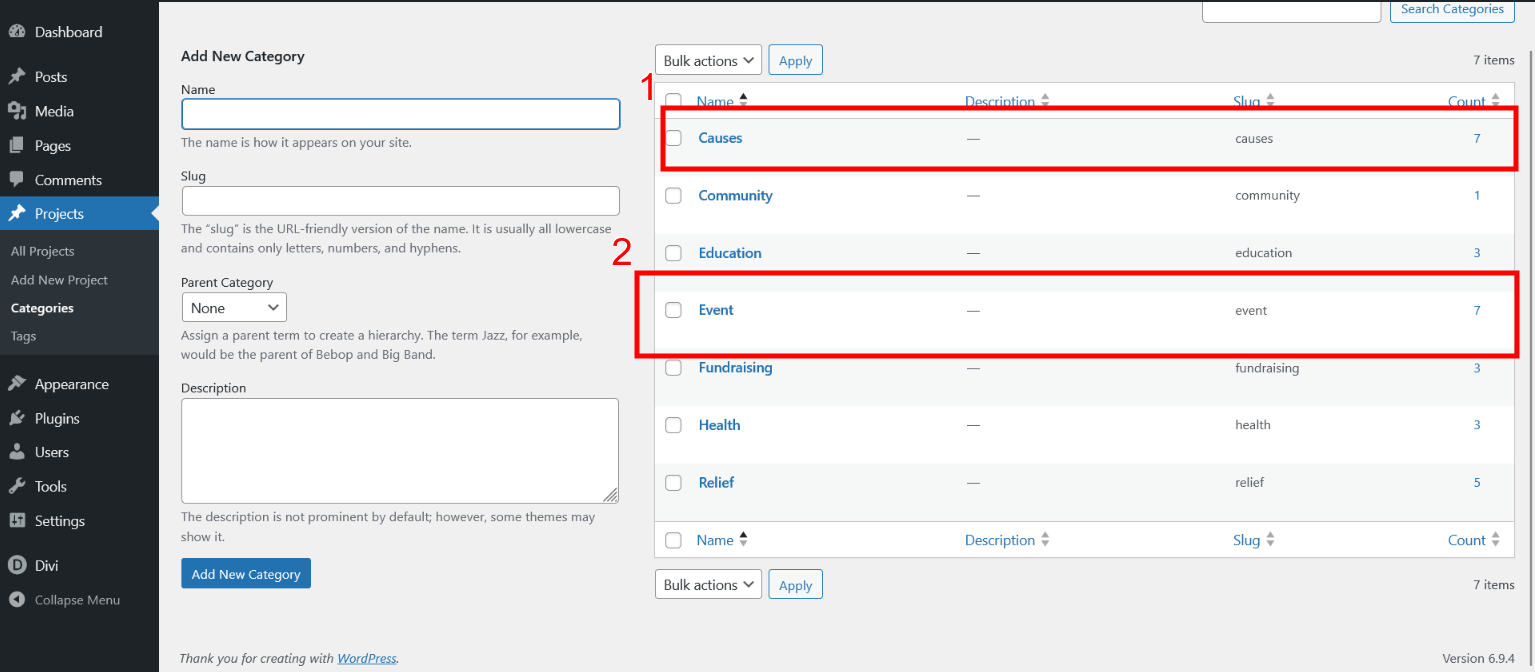Viewport: 1535px width, 672px height.
Task: Click the Description text area
Action: coord(400,451)
